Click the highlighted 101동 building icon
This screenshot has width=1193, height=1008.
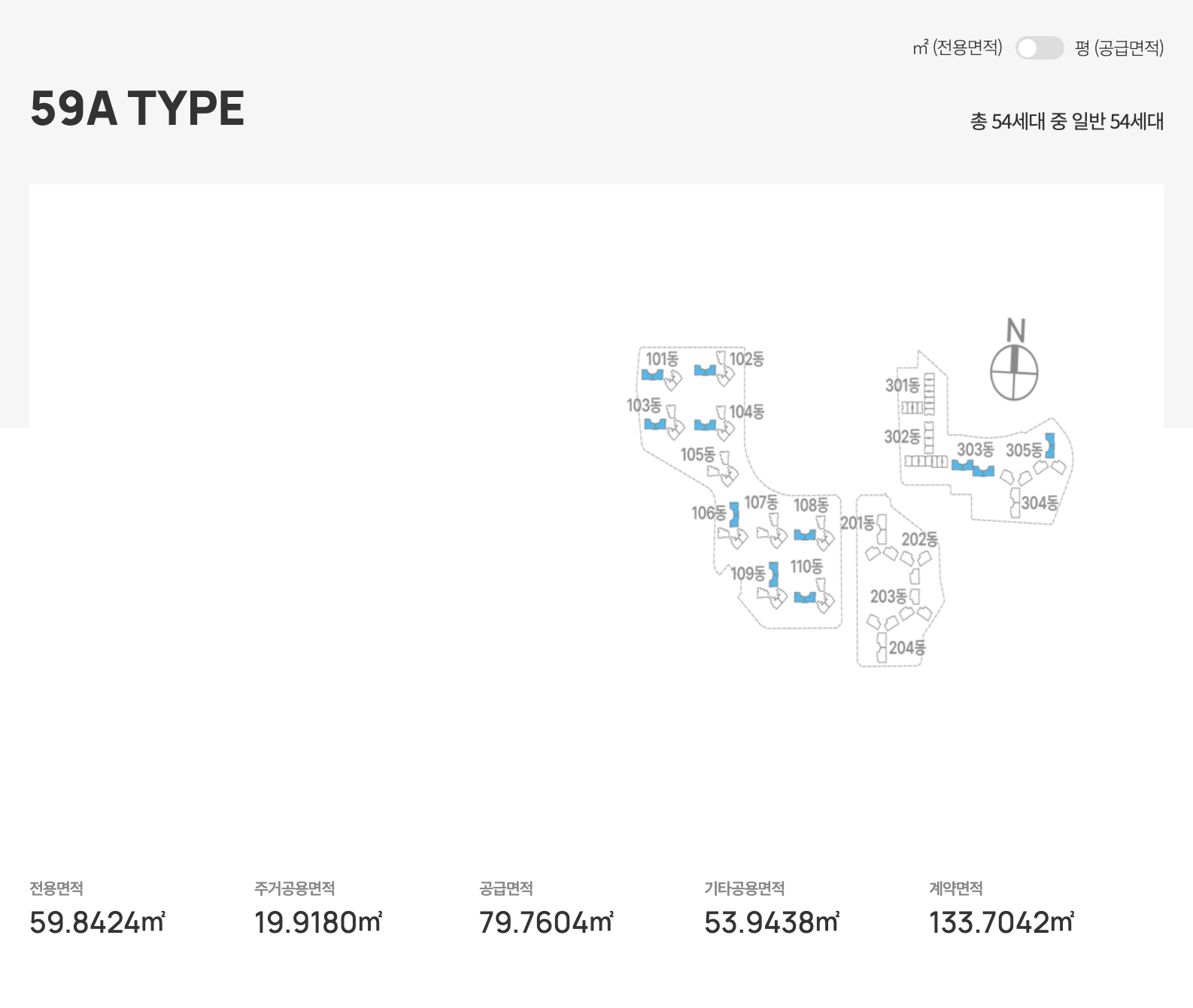(x=652, y=375)
